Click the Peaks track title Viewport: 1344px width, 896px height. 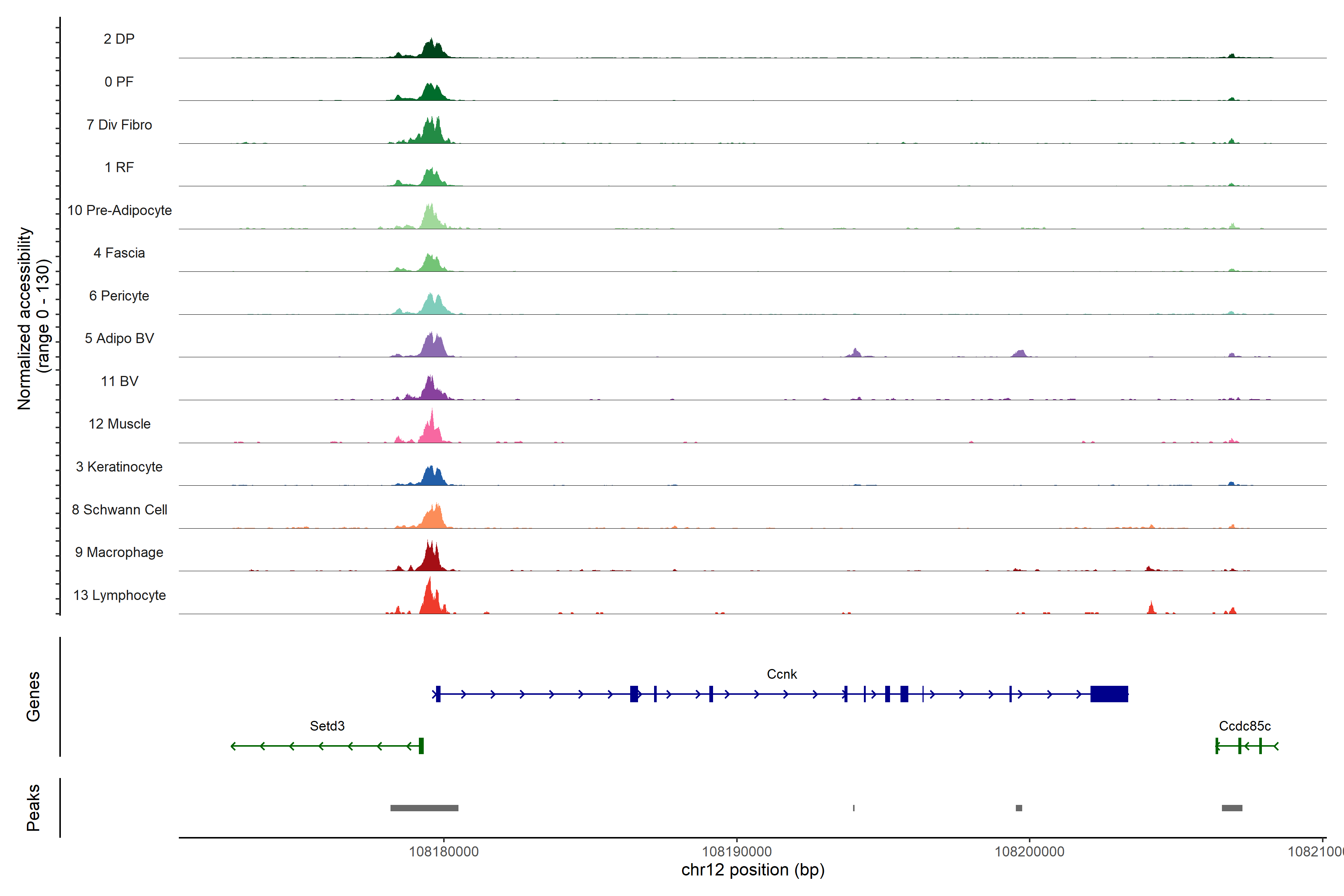click(x=33, y=808)
